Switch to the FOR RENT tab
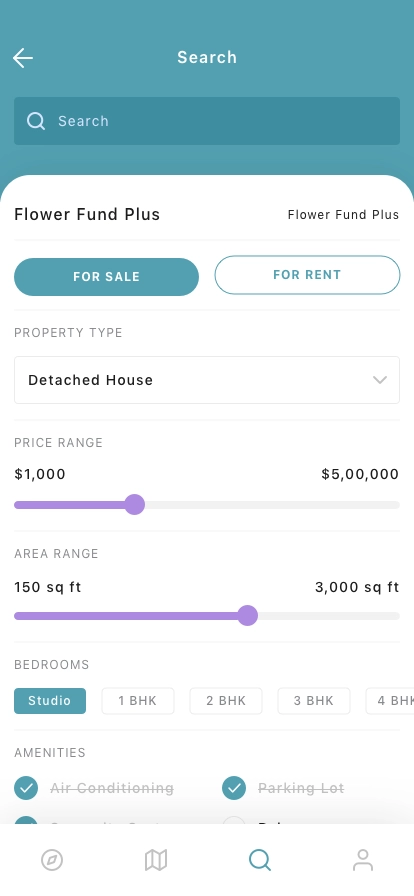The width and height of the screenshot is (414, 896). [x=307, y=275]
